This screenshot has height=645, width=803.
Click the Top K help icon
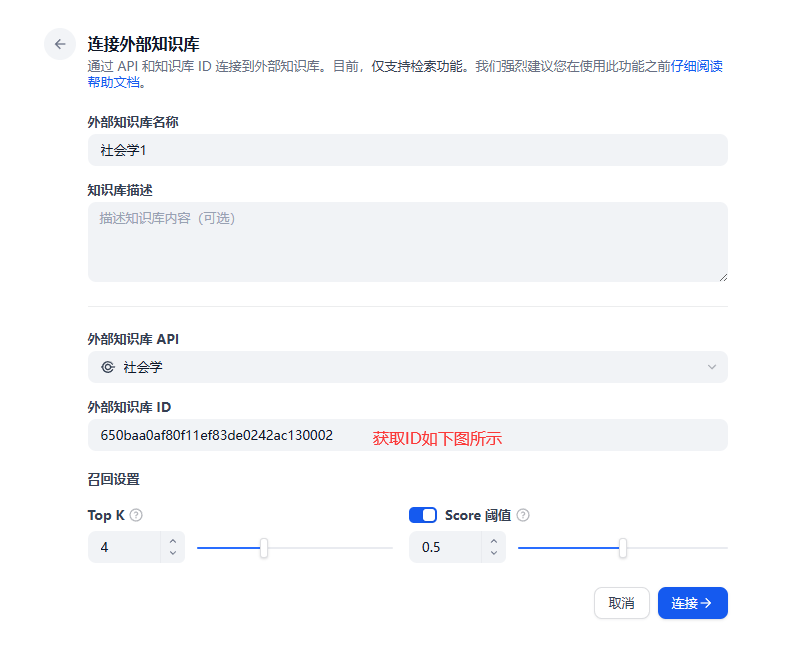[x=136, y=515]
